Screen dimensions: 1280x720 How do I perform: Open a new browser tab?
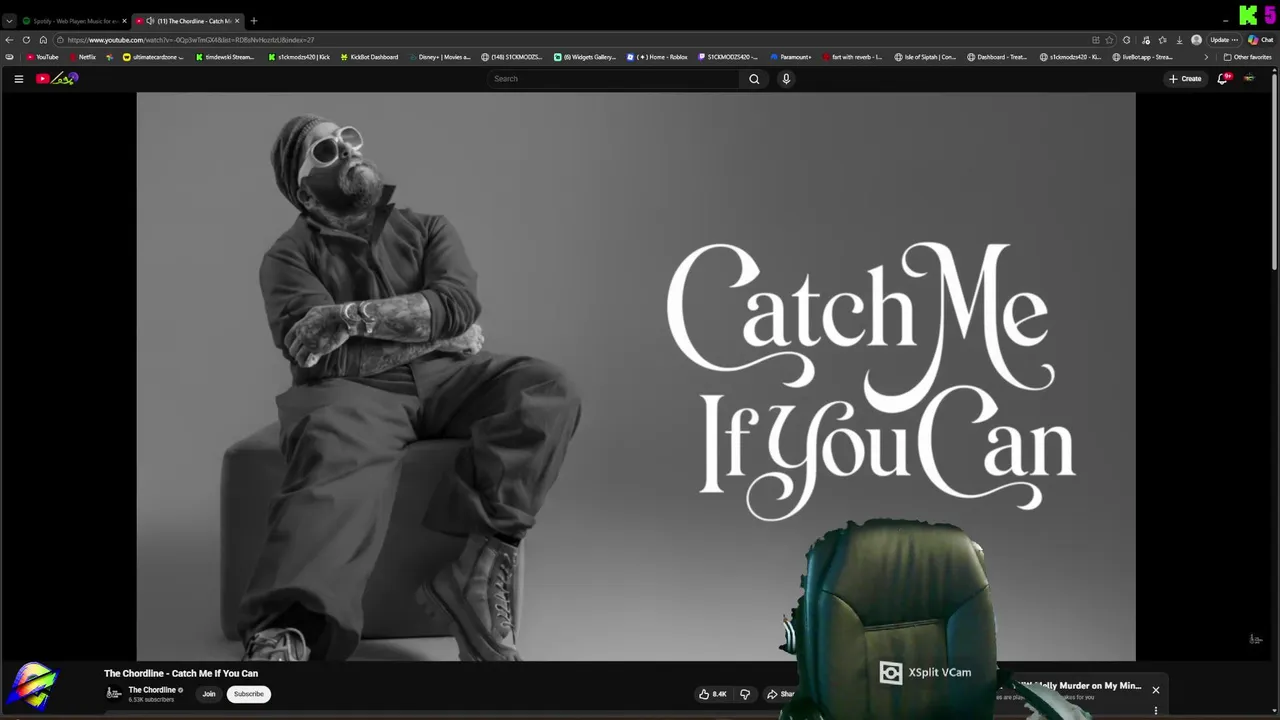254,21
